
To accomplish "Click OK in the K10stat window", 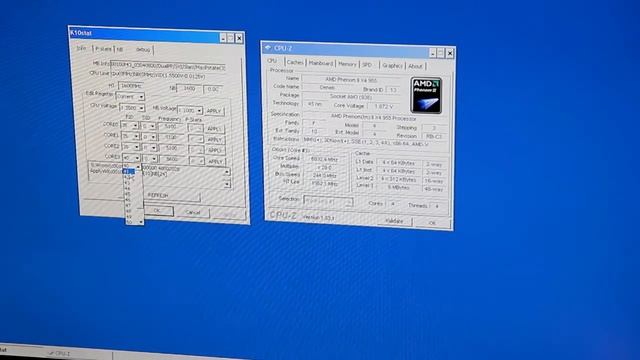I will 158,211.
